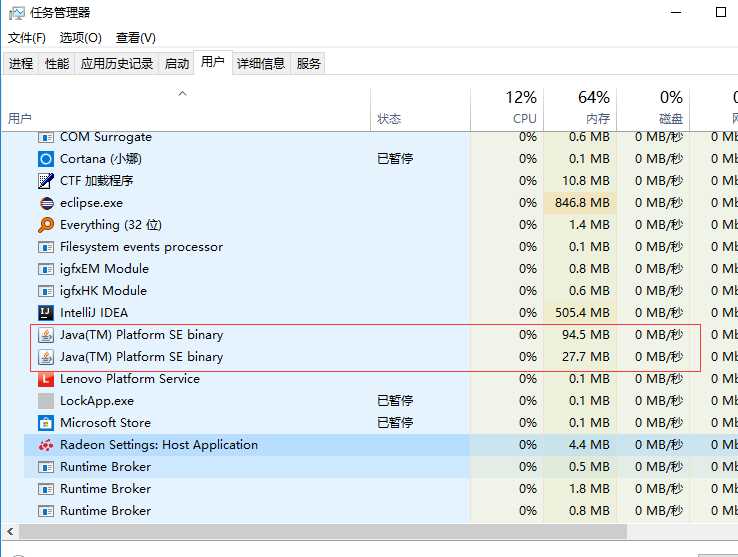Open the 文件(F) menu
738x557 pixels.
point(26,38)
